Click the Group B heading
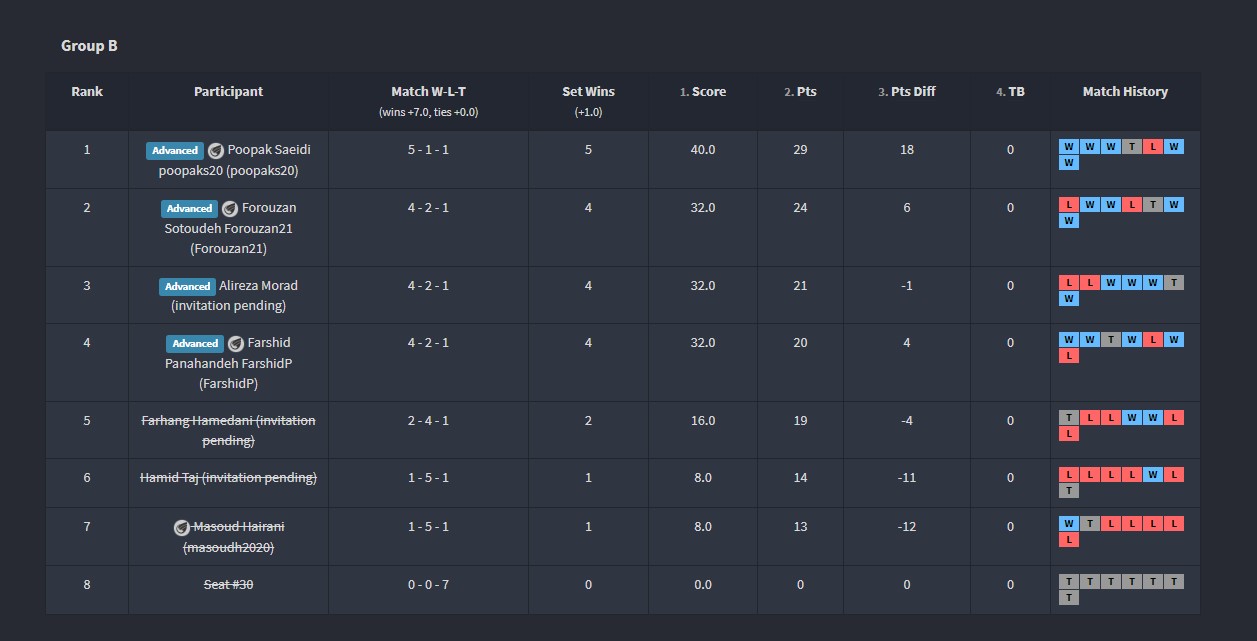Image resolution: width=1257 pixels, height=641 pixels. click(x=89, y=46)
